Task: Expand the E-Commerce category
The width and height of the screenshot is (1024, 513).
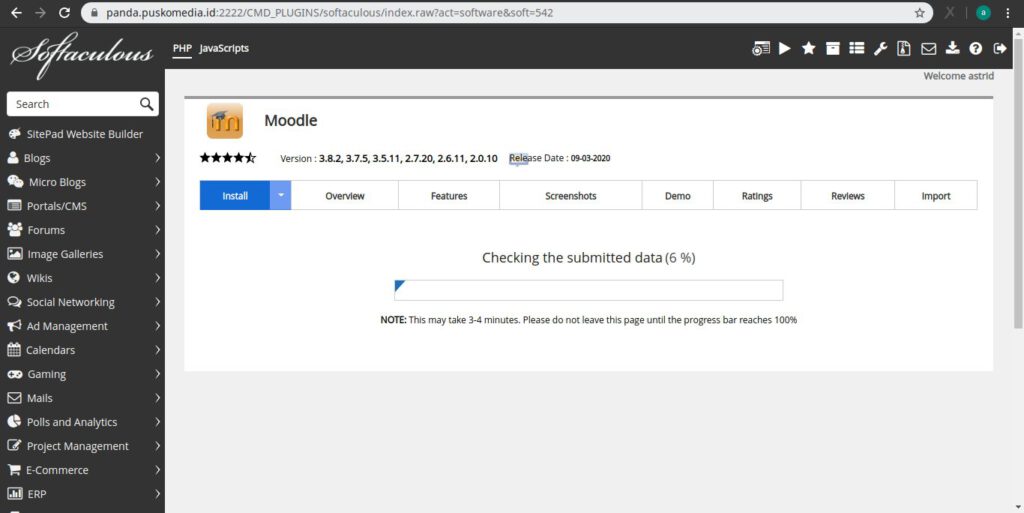Action: pyautogui.click(x=82, y=470)
